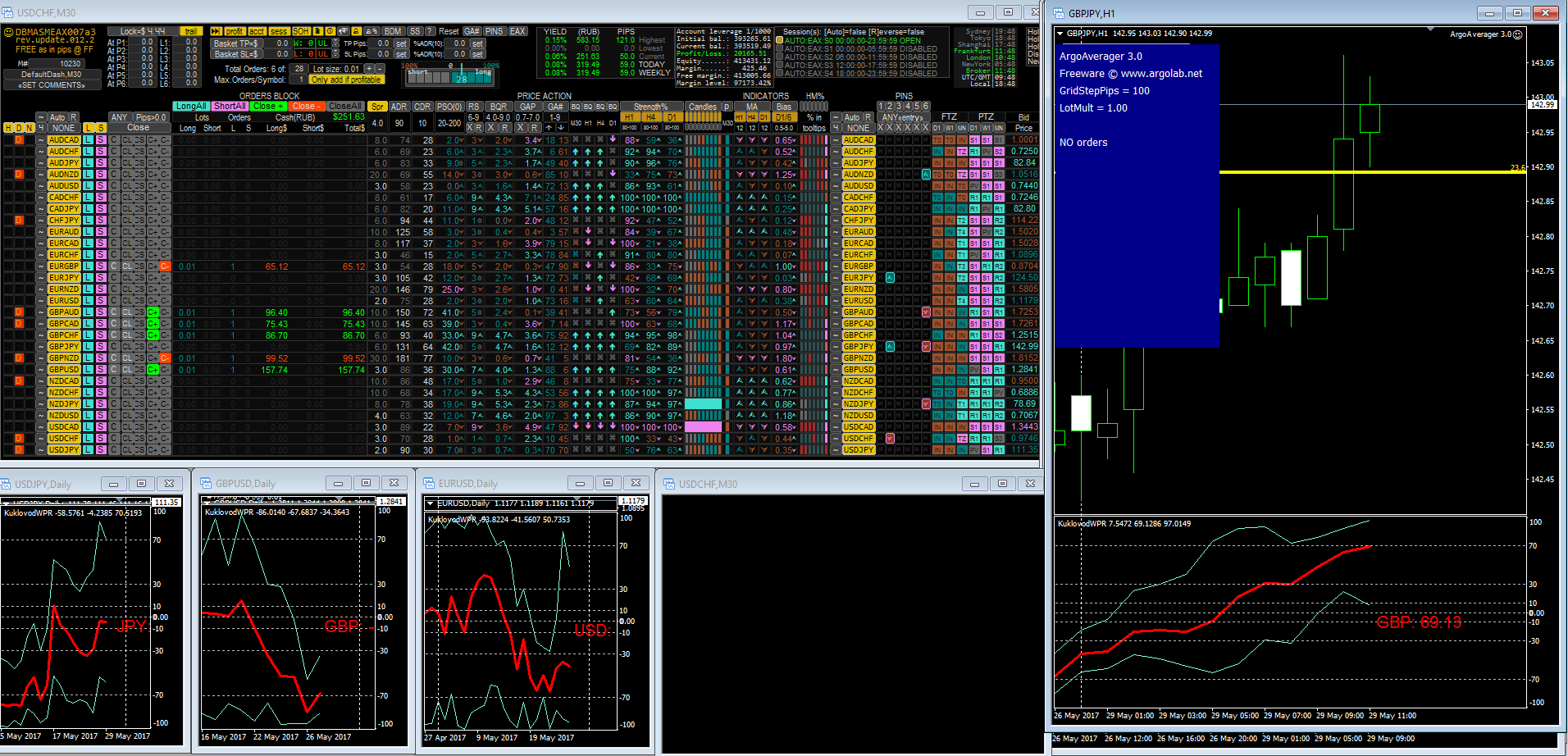Click the C button on the EURGBP row
The width and height of the screenshot is (1568, 756).
point(113,266)
